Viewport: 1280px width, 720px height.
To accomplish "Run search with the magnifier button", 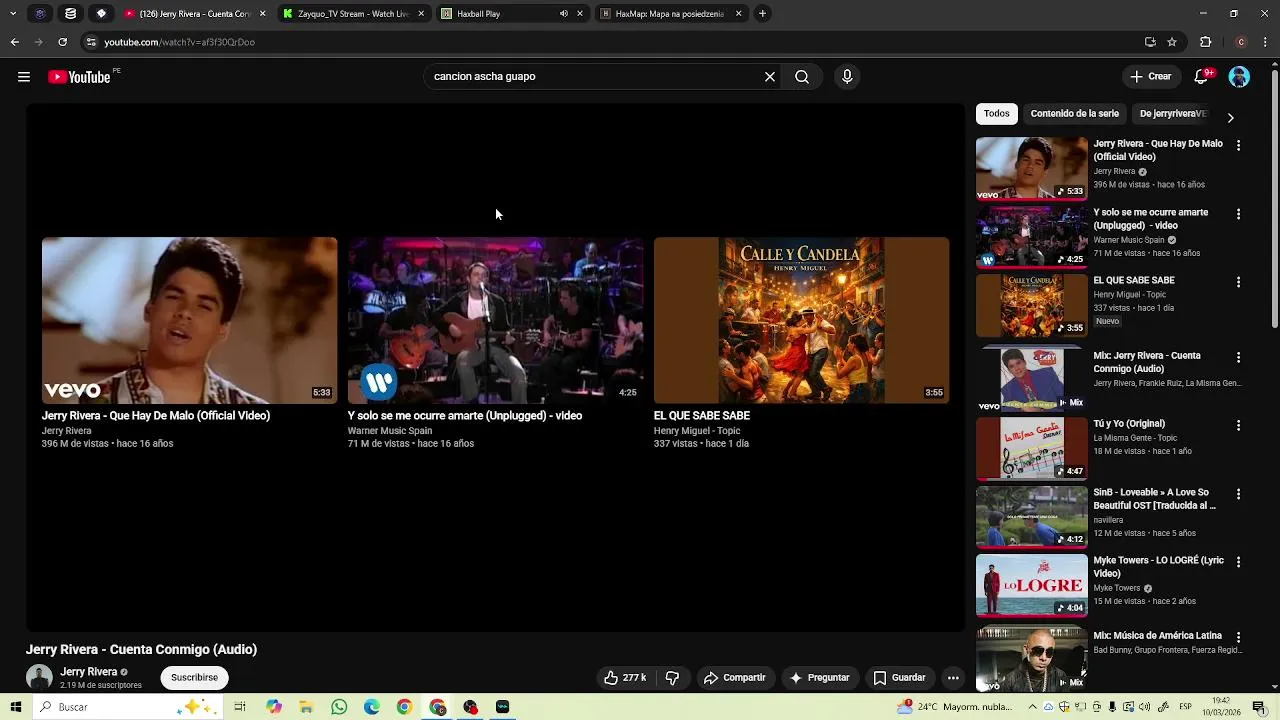I will 802,77.
